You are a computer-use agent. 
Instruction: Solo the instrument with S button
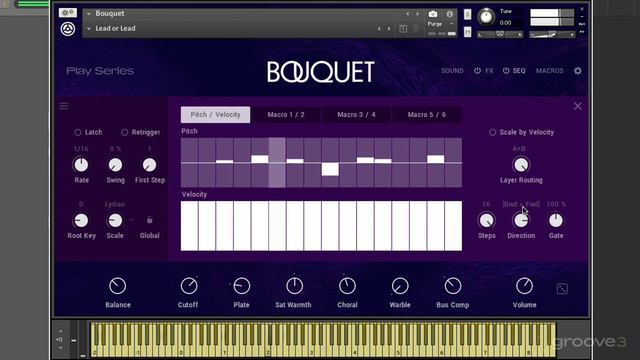coord(467,14)
